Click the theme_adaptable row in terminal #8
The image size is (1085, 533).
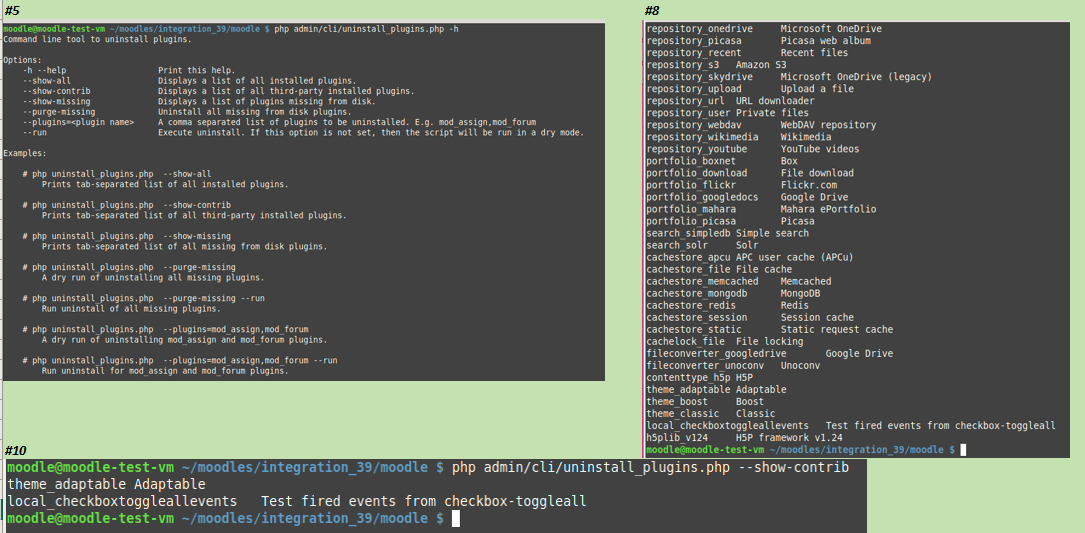click(x=716, y=390)
